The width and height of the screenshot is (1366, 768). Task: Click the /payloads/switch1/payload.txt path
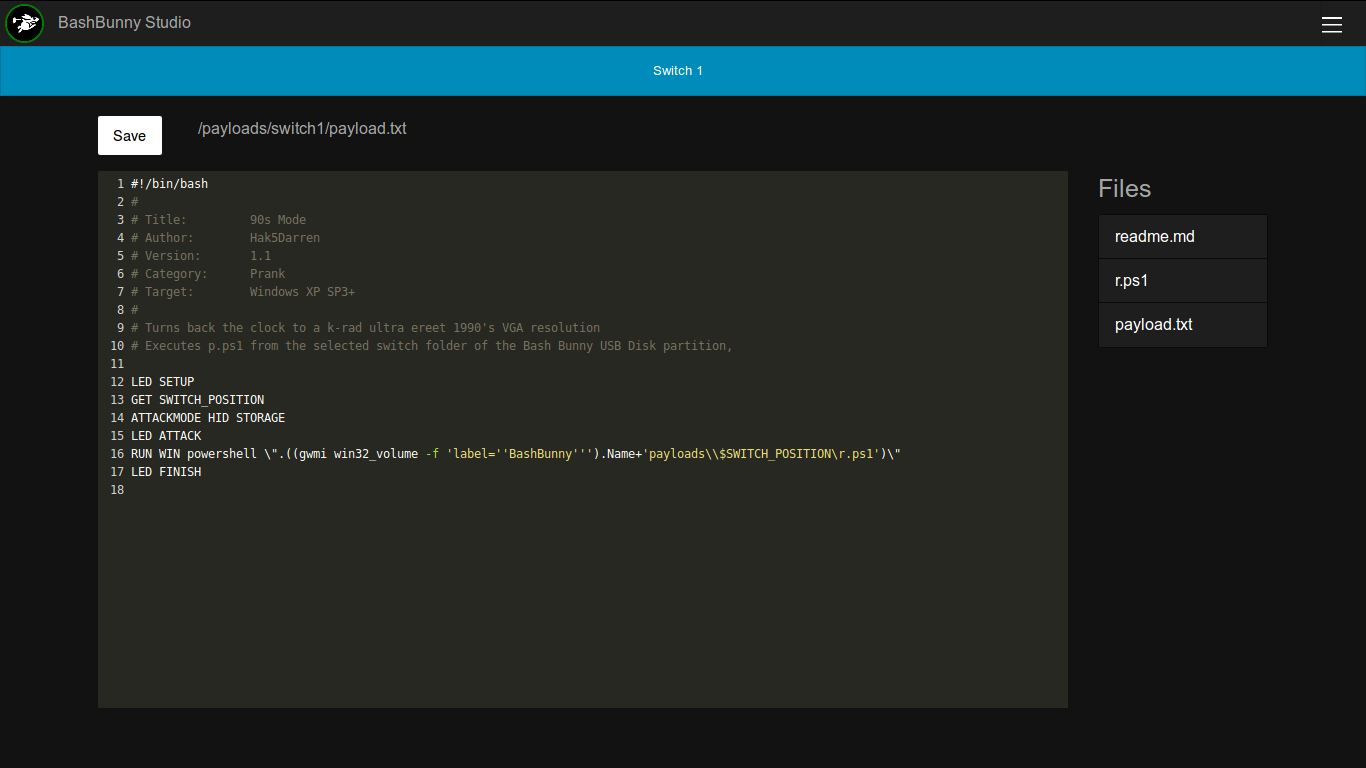(x=302, y=128)
